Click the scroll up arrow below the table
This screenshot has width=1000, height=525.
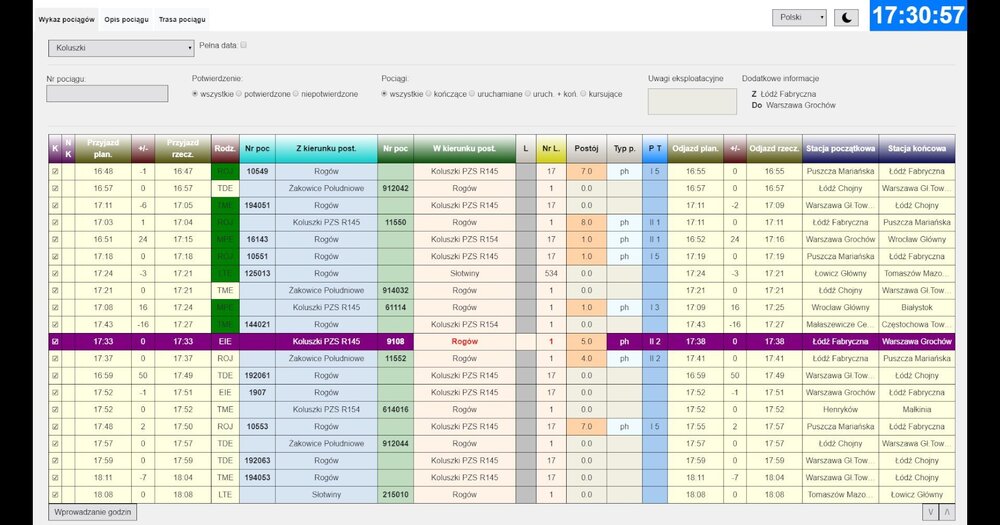click(948, 512)
